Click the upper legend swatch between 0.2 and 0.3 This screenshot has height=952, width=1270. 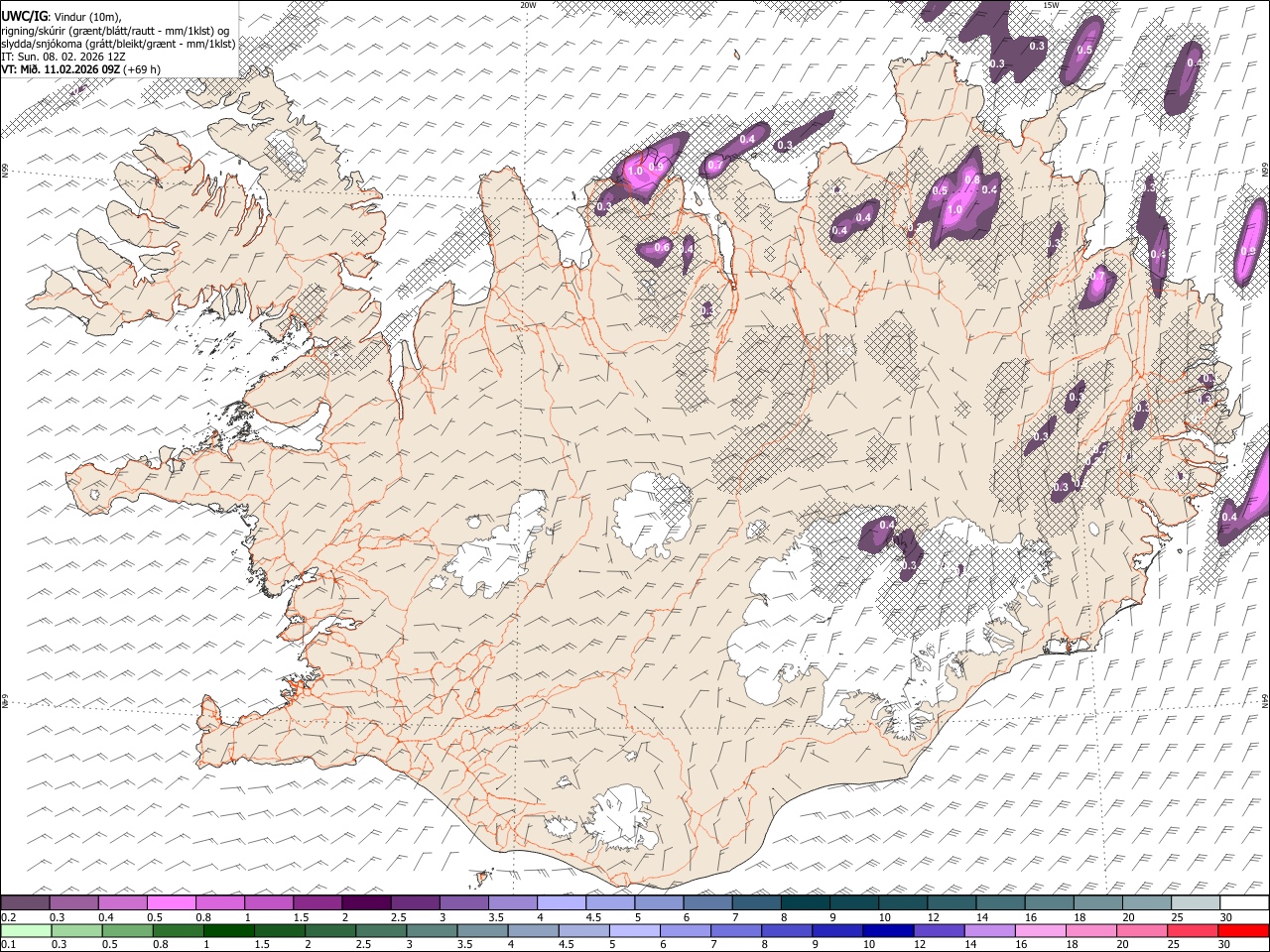(25, 902)
